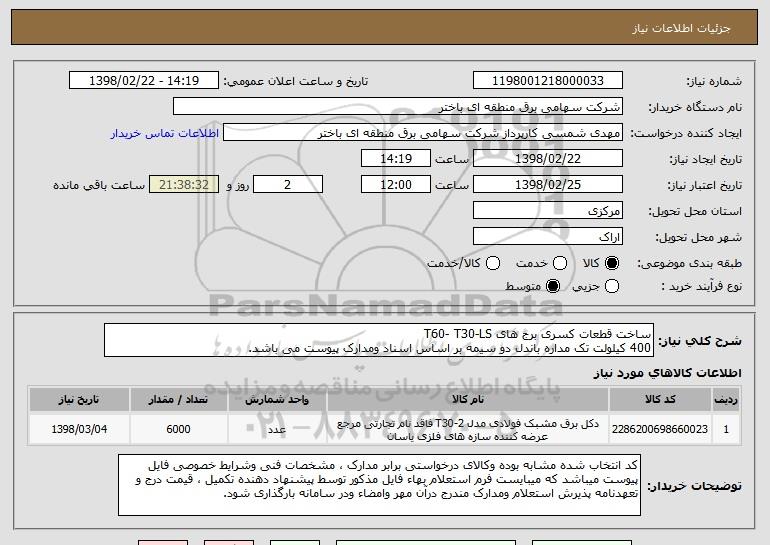The image size is (770, 545).
Task: Click the product name cell دکل برق مشبک
Action: (x=468, y=429)
